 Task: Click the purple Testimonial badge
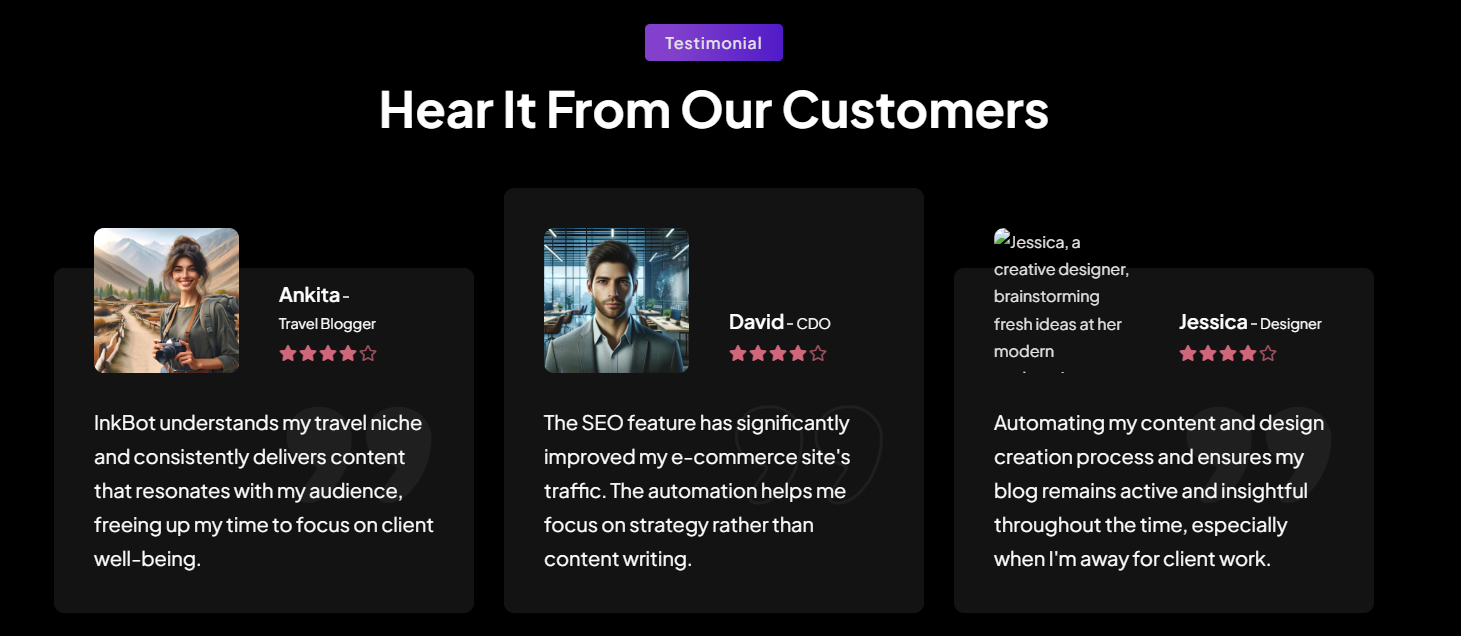(x=714, y=43)
